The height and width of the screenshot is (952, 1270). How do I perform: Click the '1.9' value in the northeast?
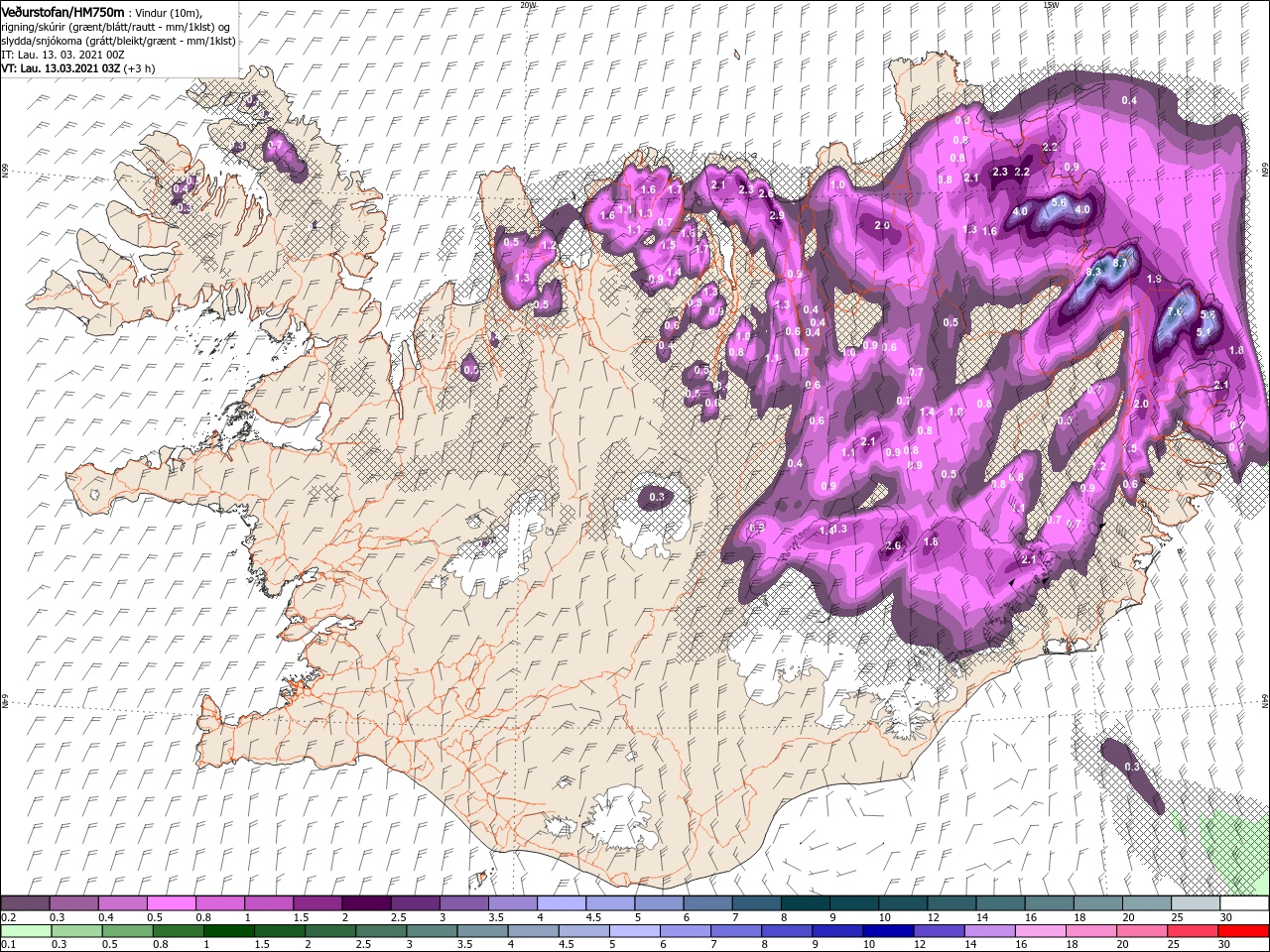[1154, 280]
